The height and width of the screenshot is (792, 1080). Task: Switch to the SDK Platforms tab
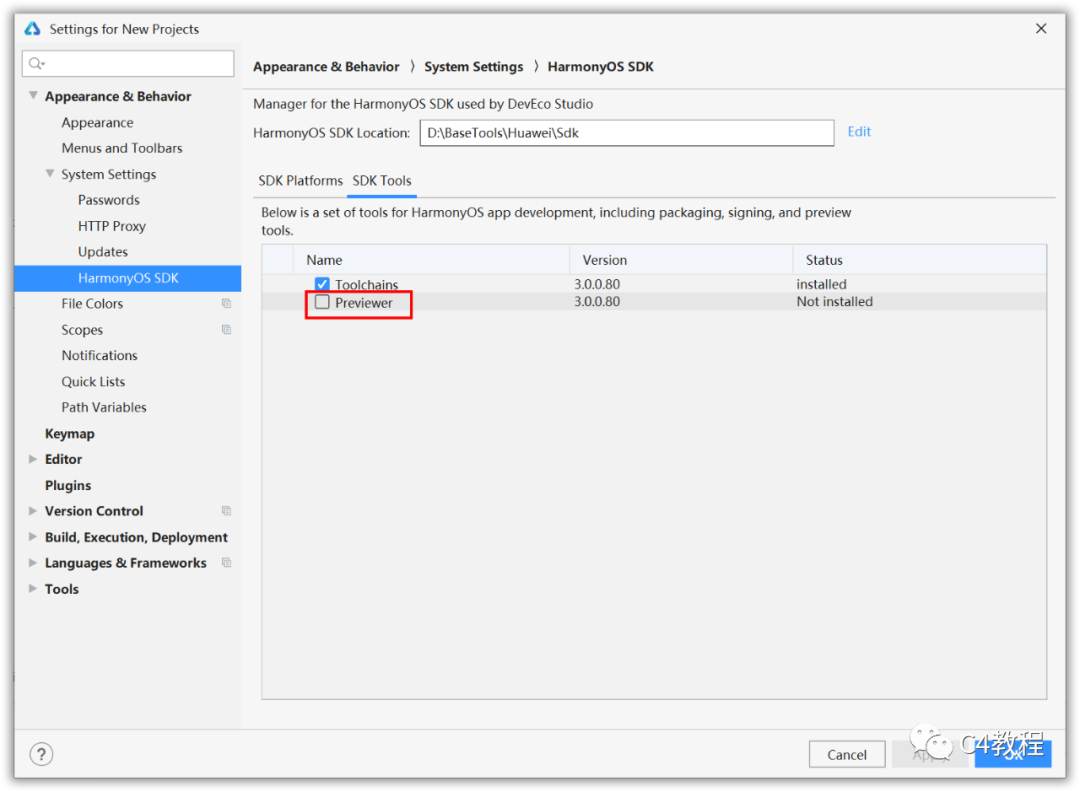(300, 180)
